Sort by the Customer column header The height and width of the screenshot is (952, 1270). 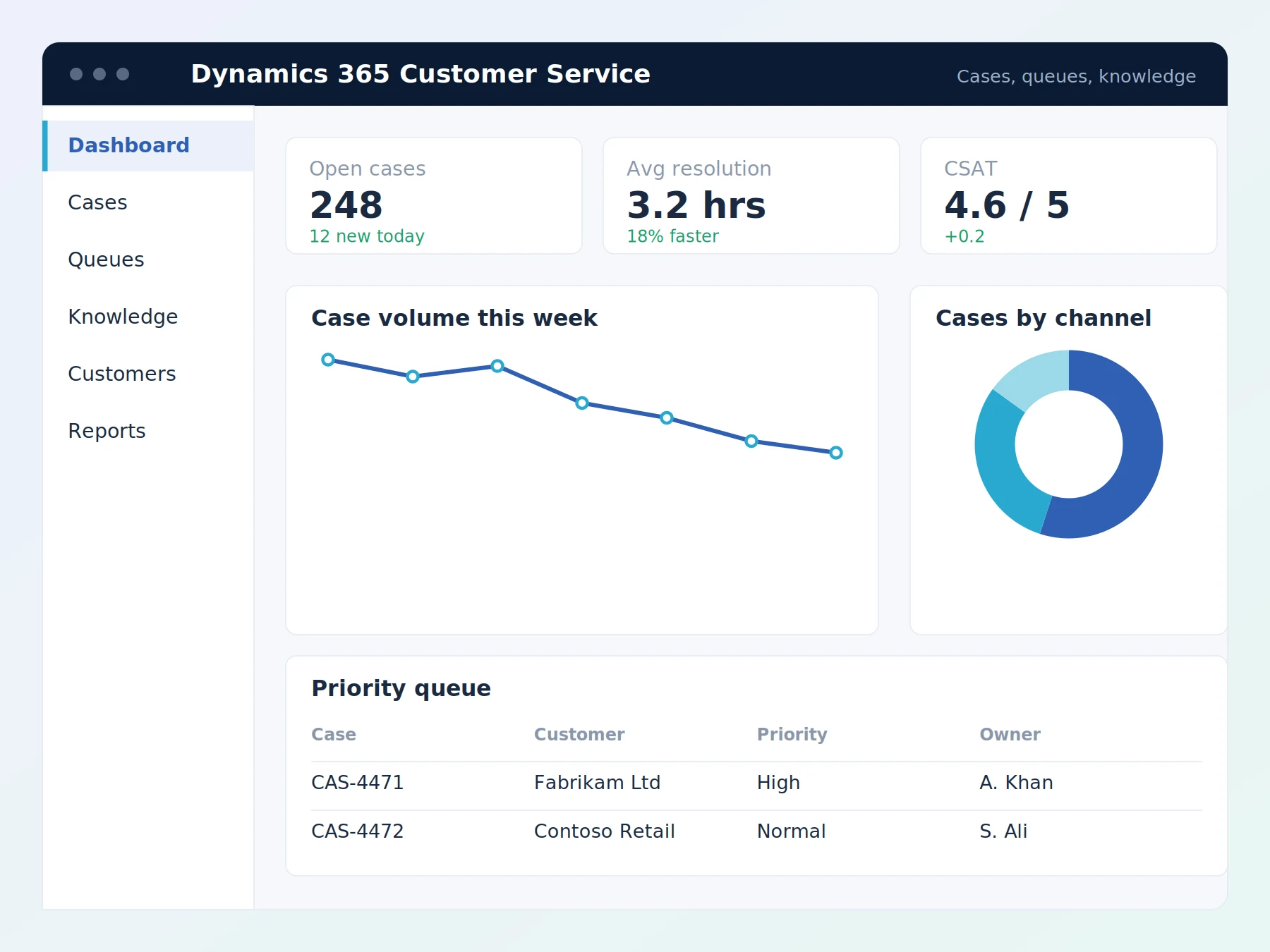(579, 734)
